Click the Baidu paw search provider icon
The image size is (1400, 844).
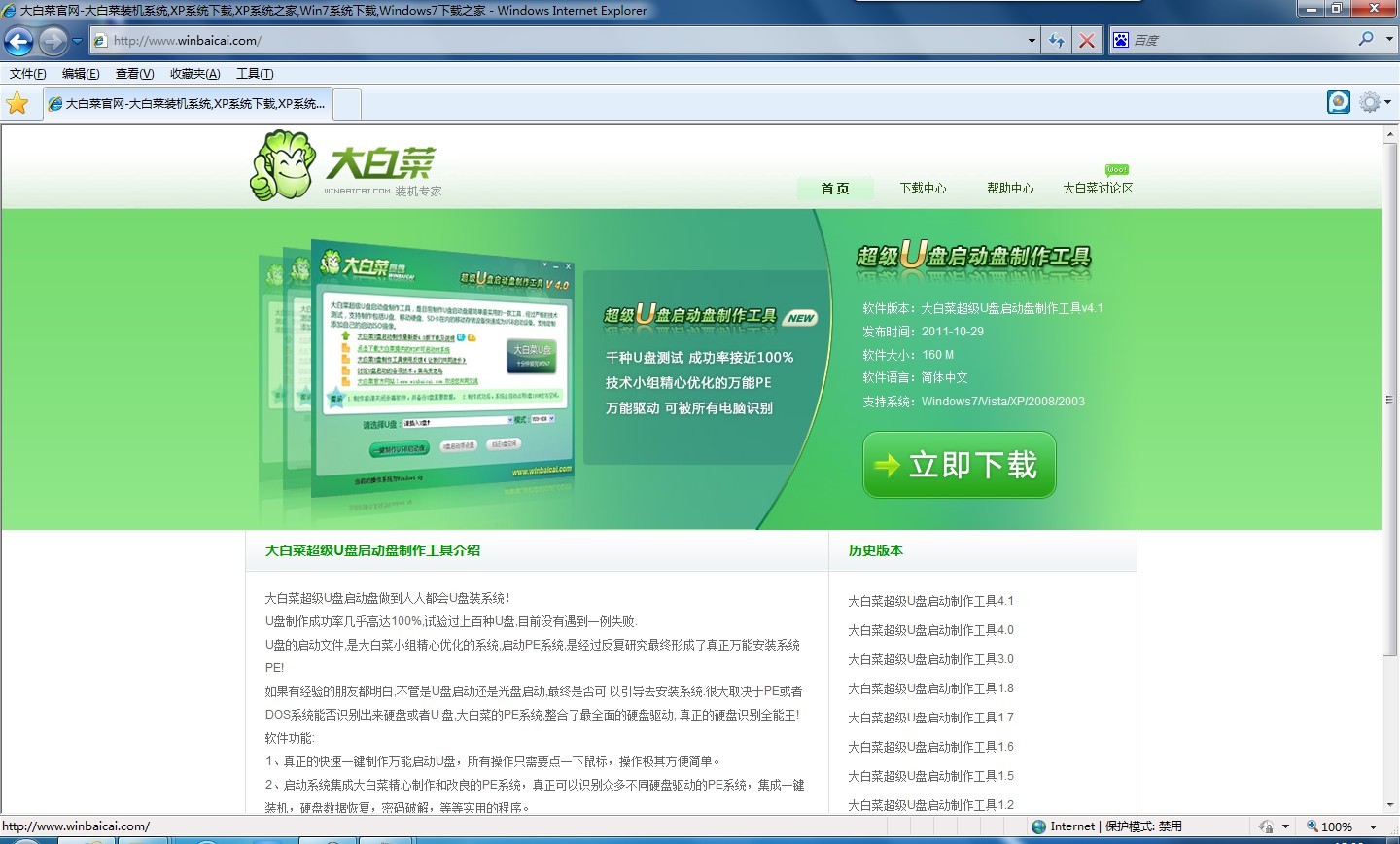1121,40
